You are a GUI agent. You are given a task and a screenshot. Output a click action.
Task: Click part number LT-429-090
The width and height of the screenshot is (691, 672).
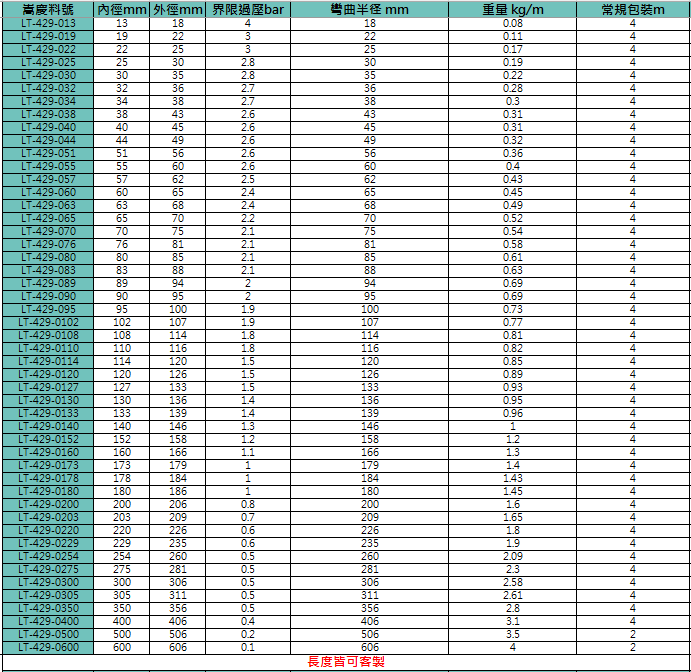[48, 296]
